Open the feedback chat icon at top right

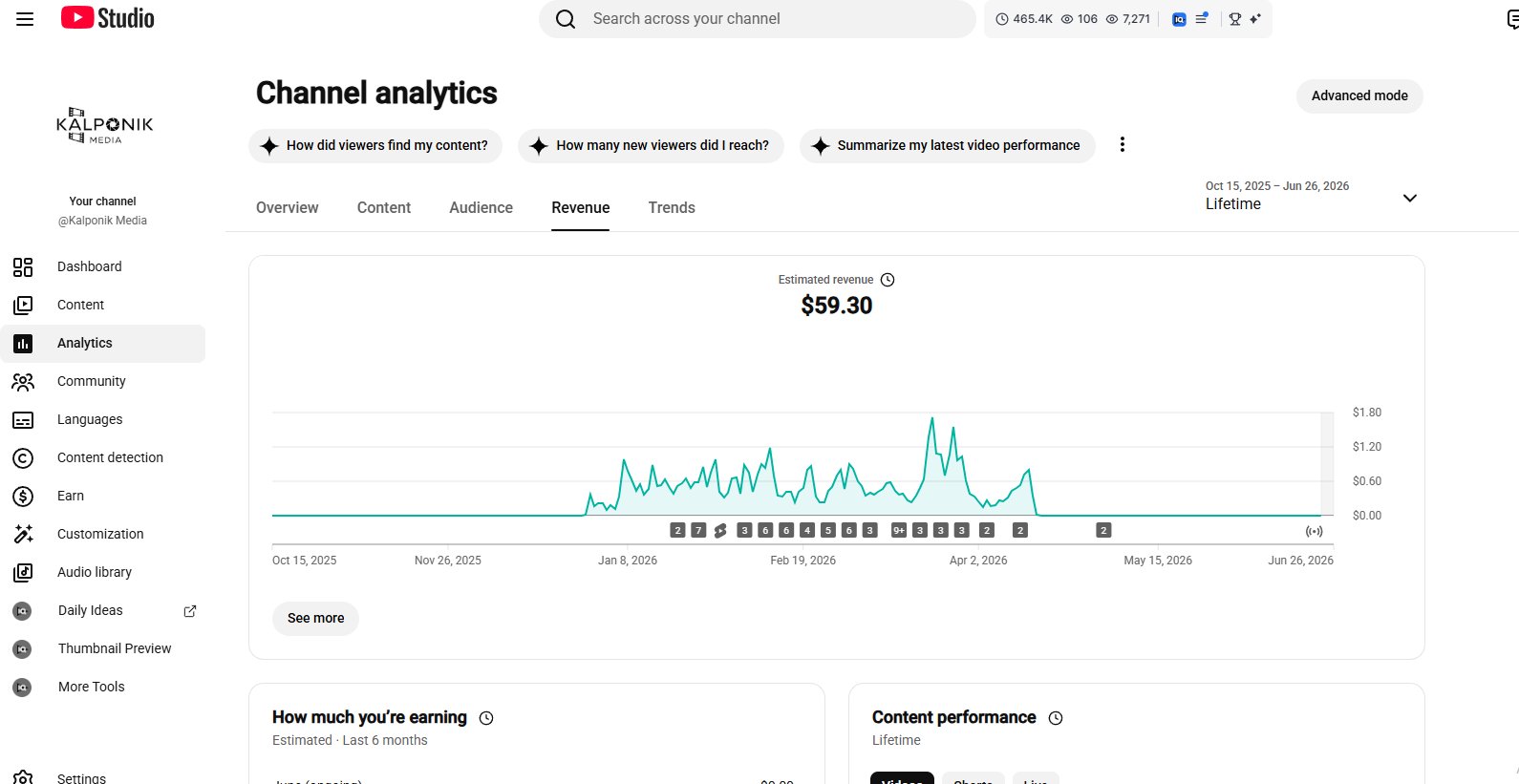(x=1512, y=19)
